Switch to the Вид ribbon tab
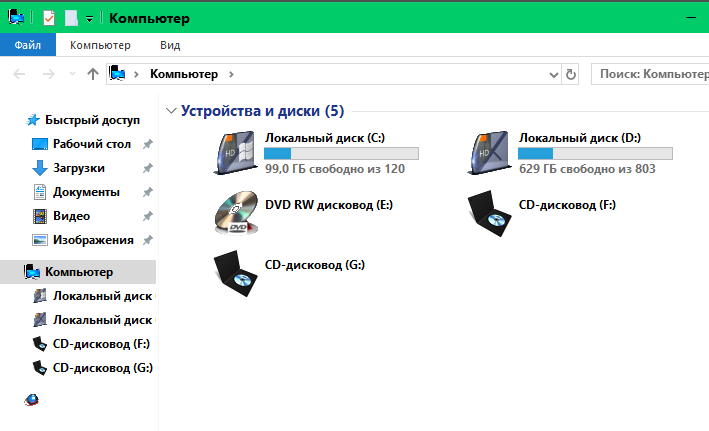 click(170, 45)
